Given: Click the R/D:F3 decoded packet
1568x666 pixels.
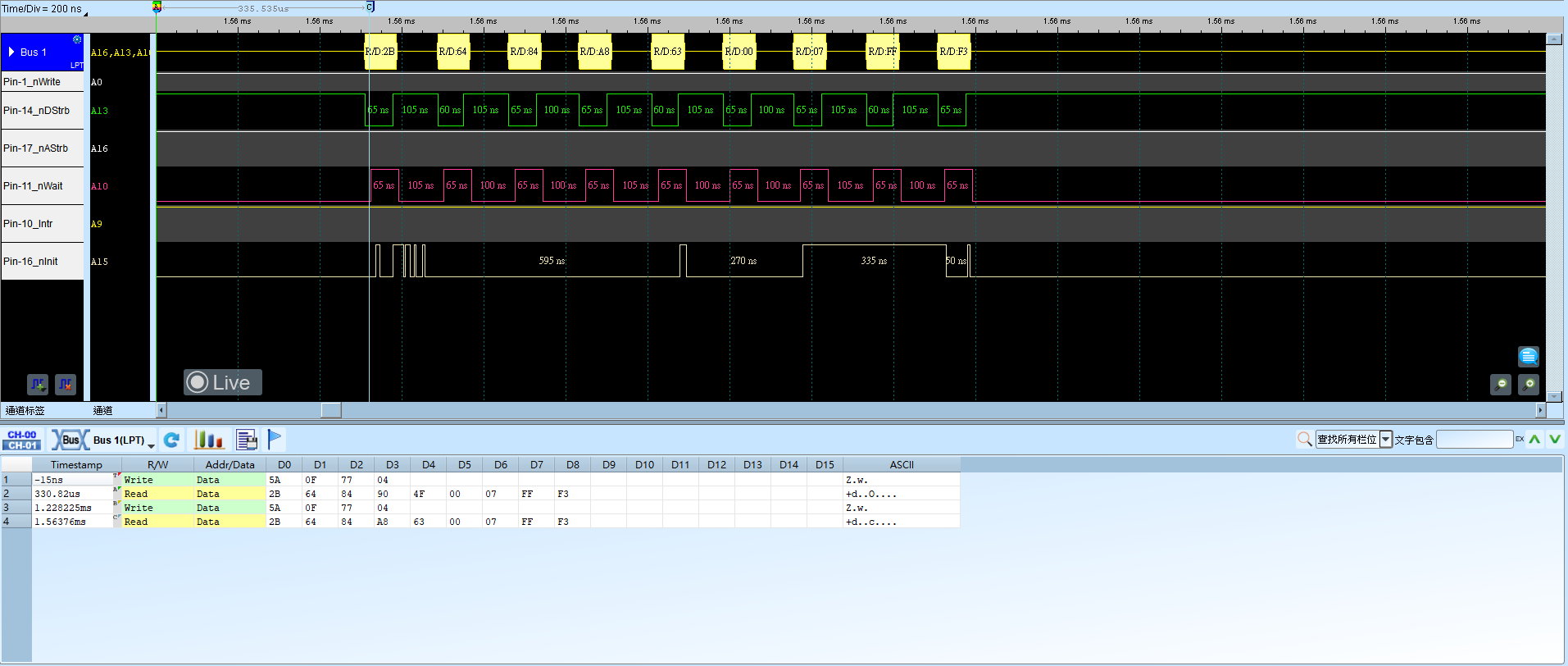Looking at the screenshot, I should 954,52.
